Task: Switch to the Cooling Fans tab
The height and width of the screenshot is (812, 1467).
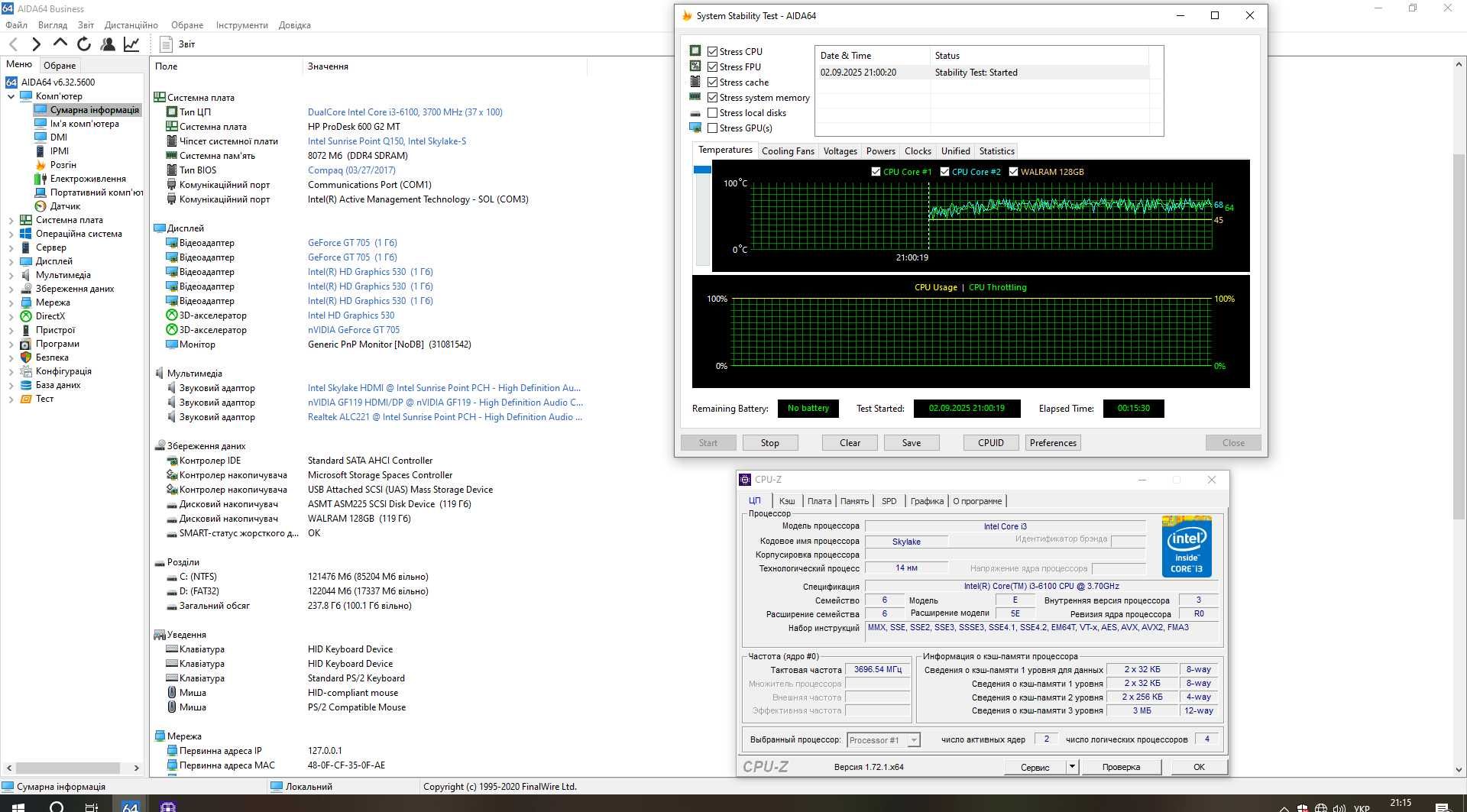Action: point(788,151)
